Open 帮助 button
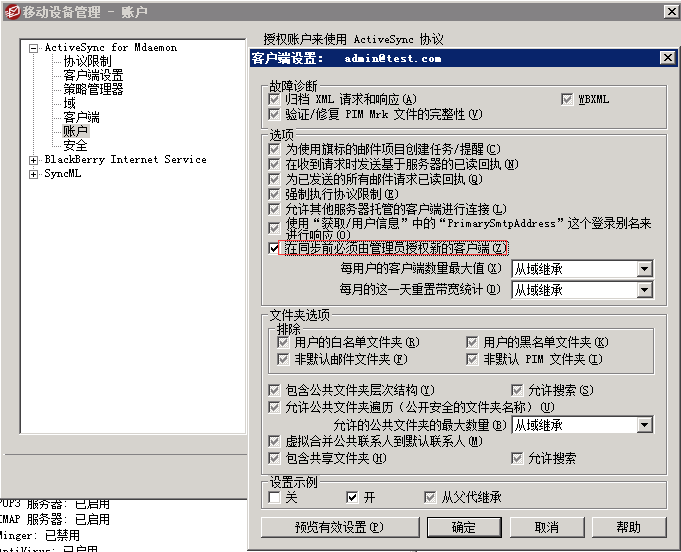681x552 pixels. click(x=629, y=527)
